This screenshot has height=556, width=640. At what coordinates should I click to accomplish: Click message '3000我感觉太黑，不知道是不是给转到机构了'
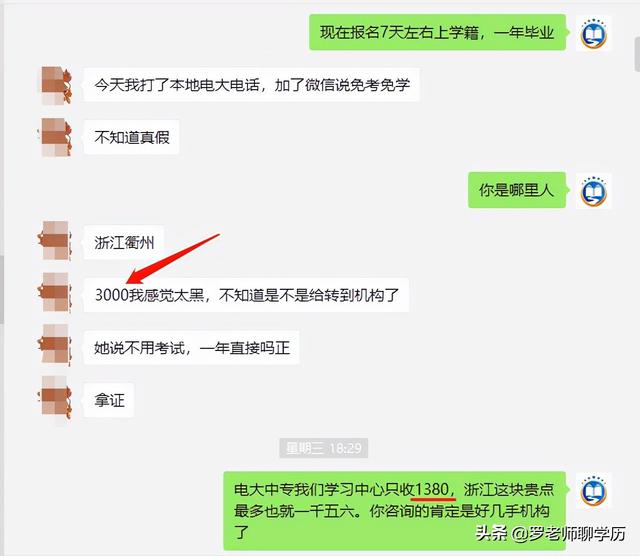pyautogui.click(x=246, y=295)
